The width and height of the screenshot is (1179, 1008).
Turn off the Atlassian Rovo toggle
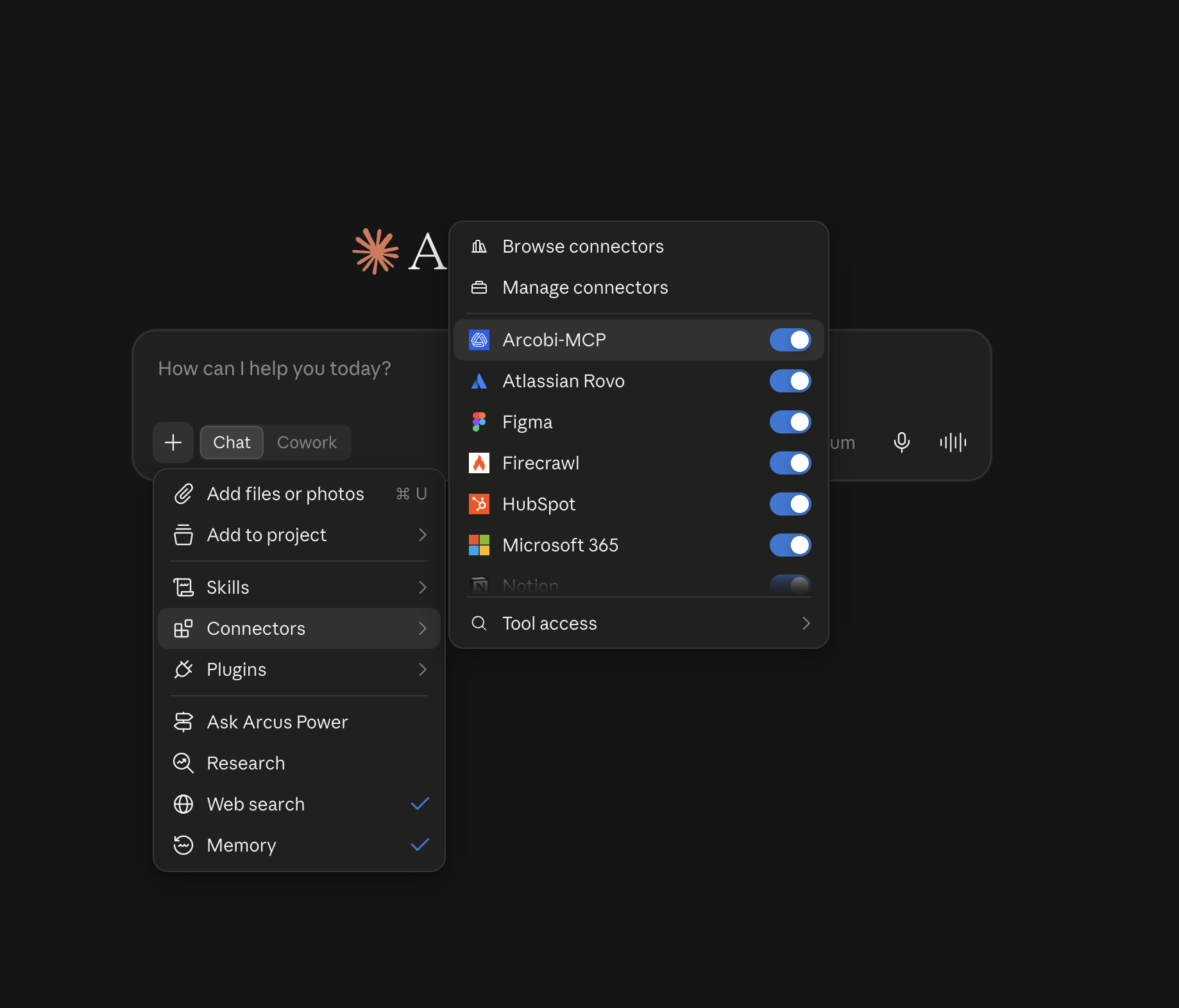tap(790, 381)
